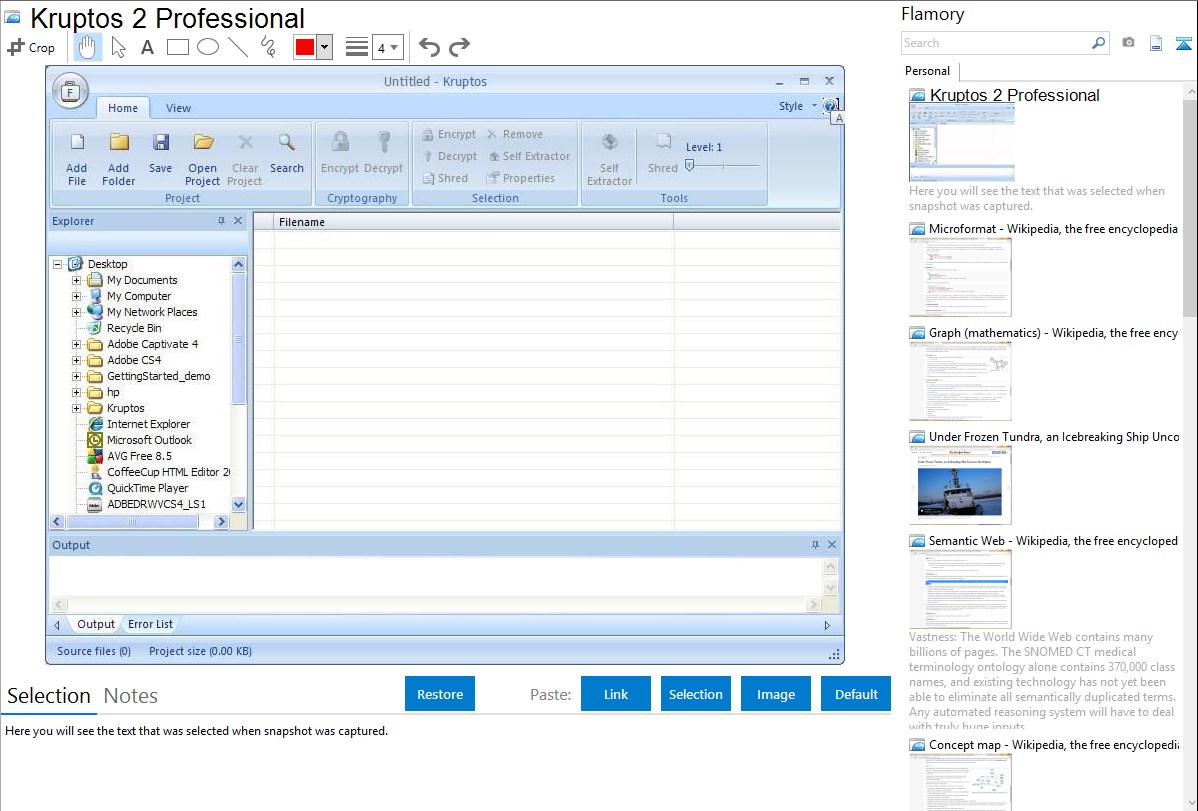
Task: Select the straight line tool
Action: [238, 47]
